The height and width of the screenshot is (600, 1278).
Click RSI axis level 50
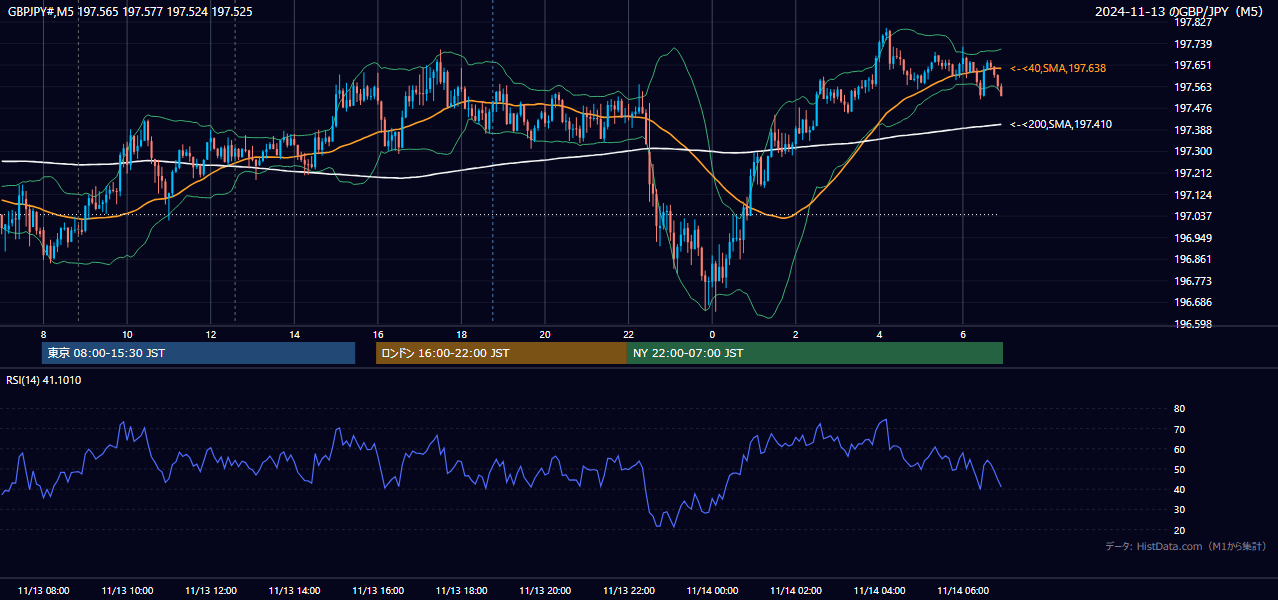[x=1179, y=469]
